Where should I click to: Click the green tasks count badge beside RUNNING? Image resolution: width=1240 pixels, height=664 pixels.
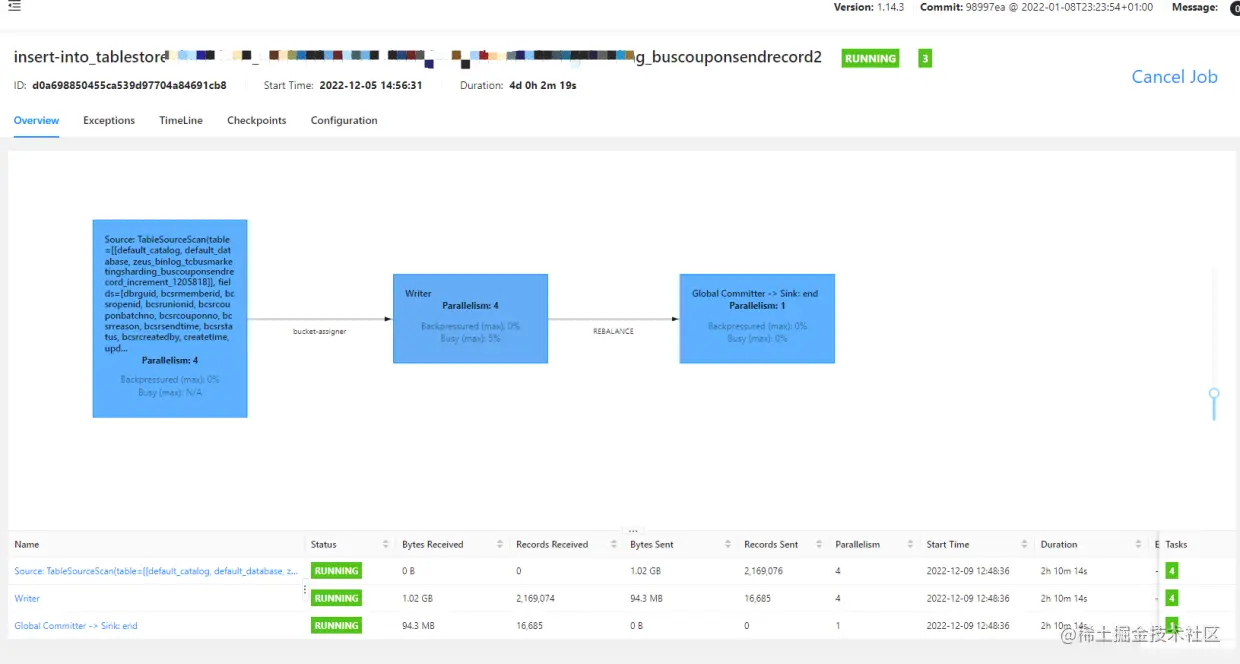[925, 58]
